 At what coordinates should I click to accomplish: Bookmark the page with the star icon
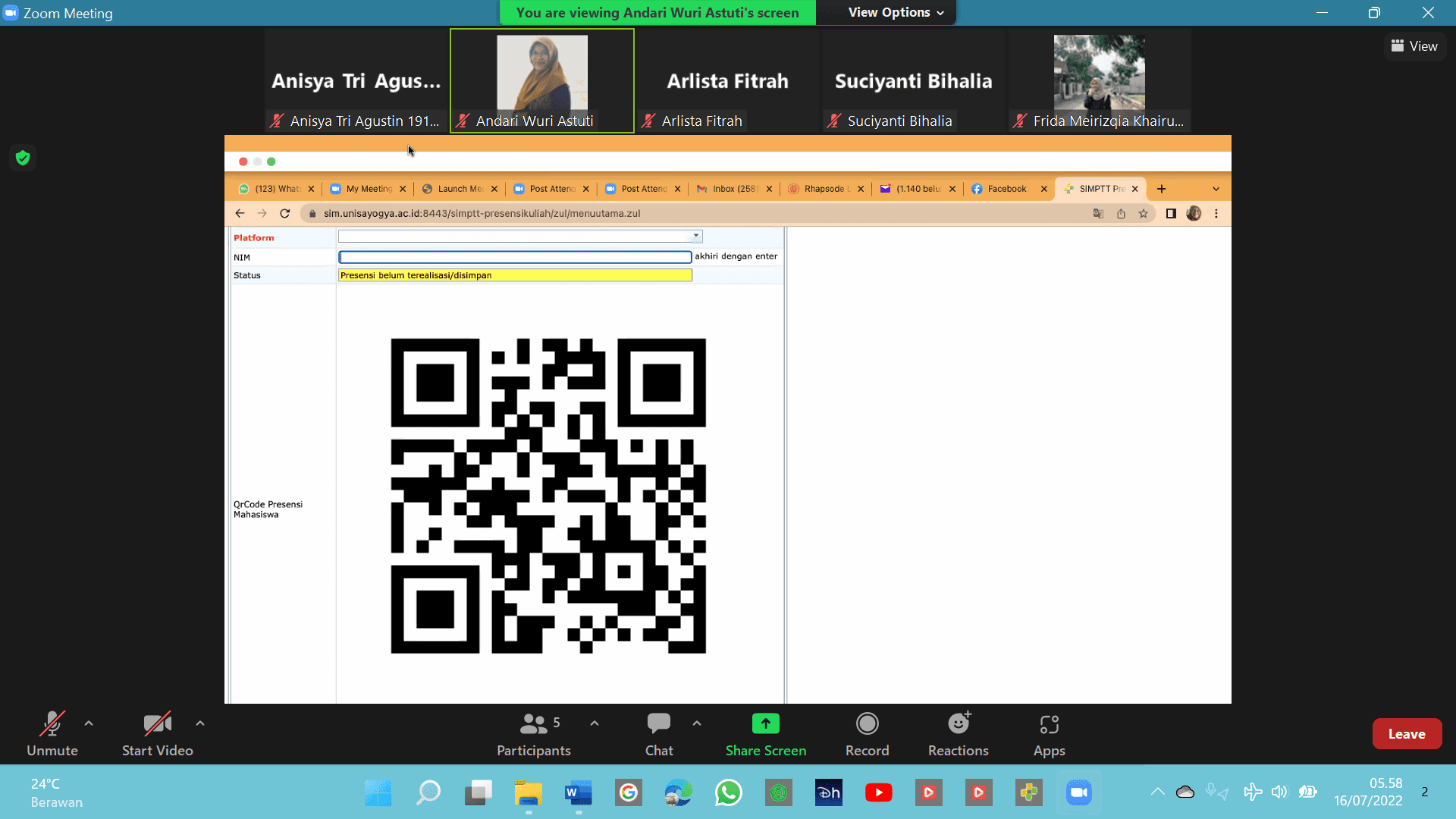point(1144,214)
